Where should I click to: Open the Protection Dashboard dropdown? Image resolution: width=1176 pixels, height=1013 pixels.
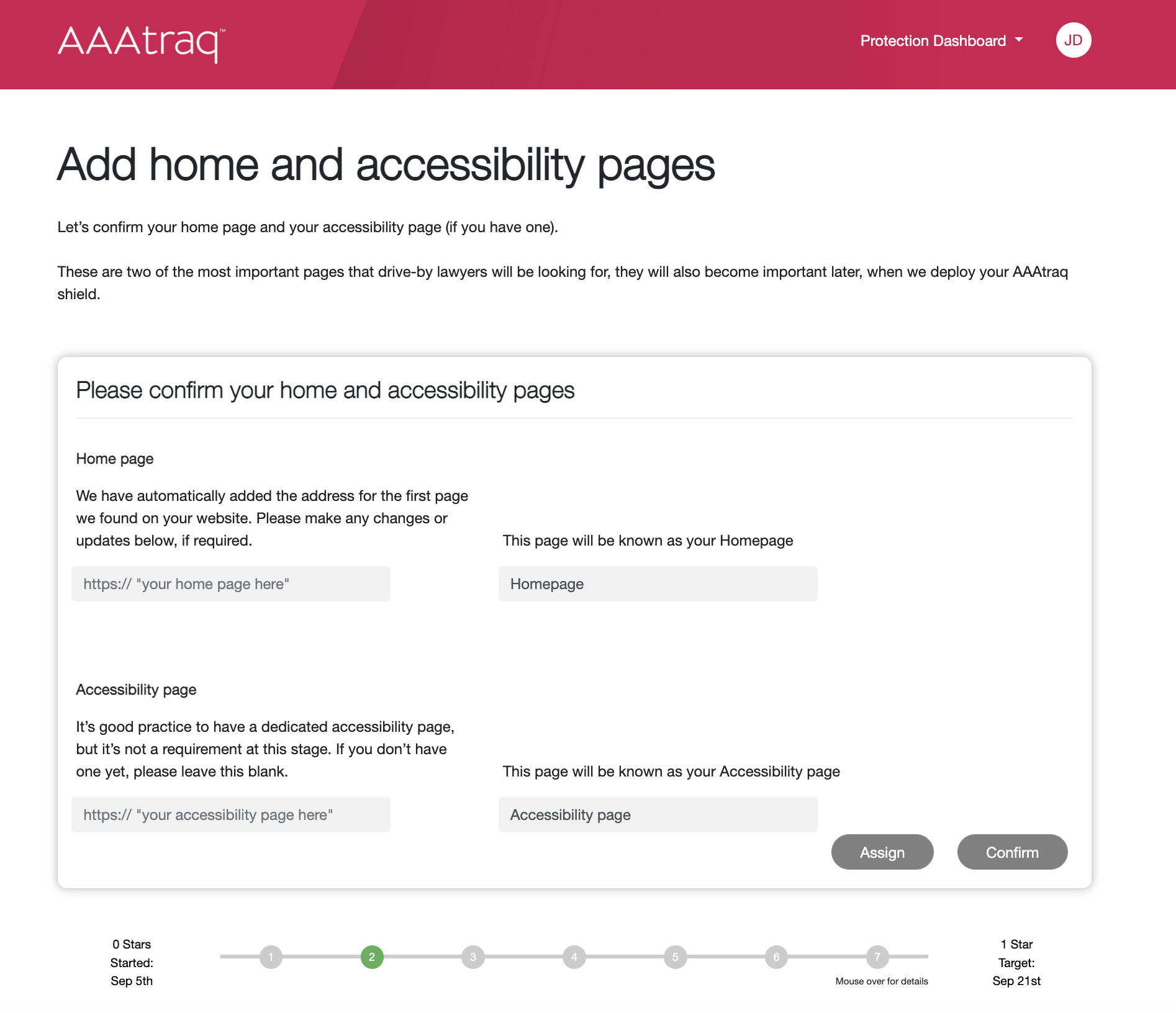pyautogui.click(x=933, y=40)
